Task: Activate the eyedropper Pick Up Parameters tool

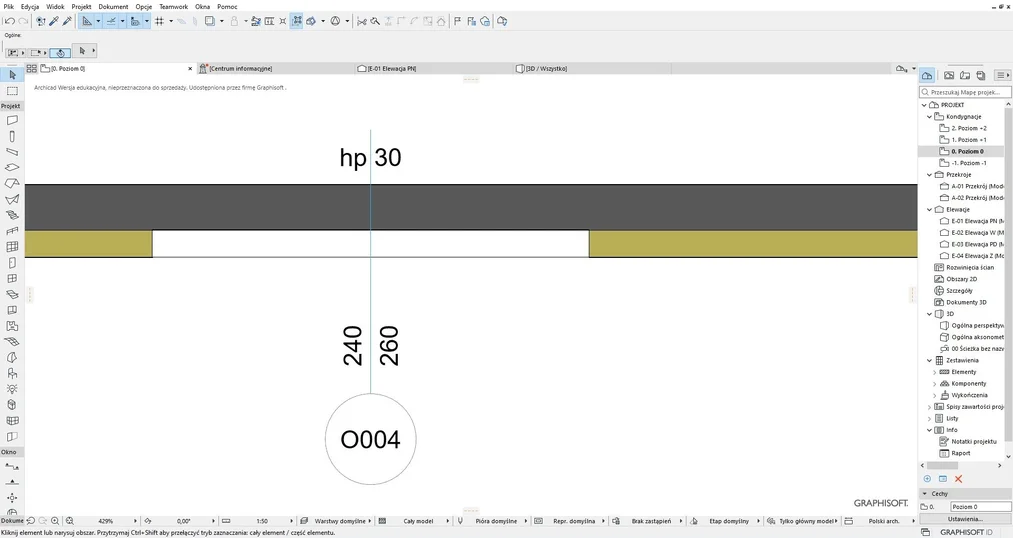Action: click(x=54, y=21)
